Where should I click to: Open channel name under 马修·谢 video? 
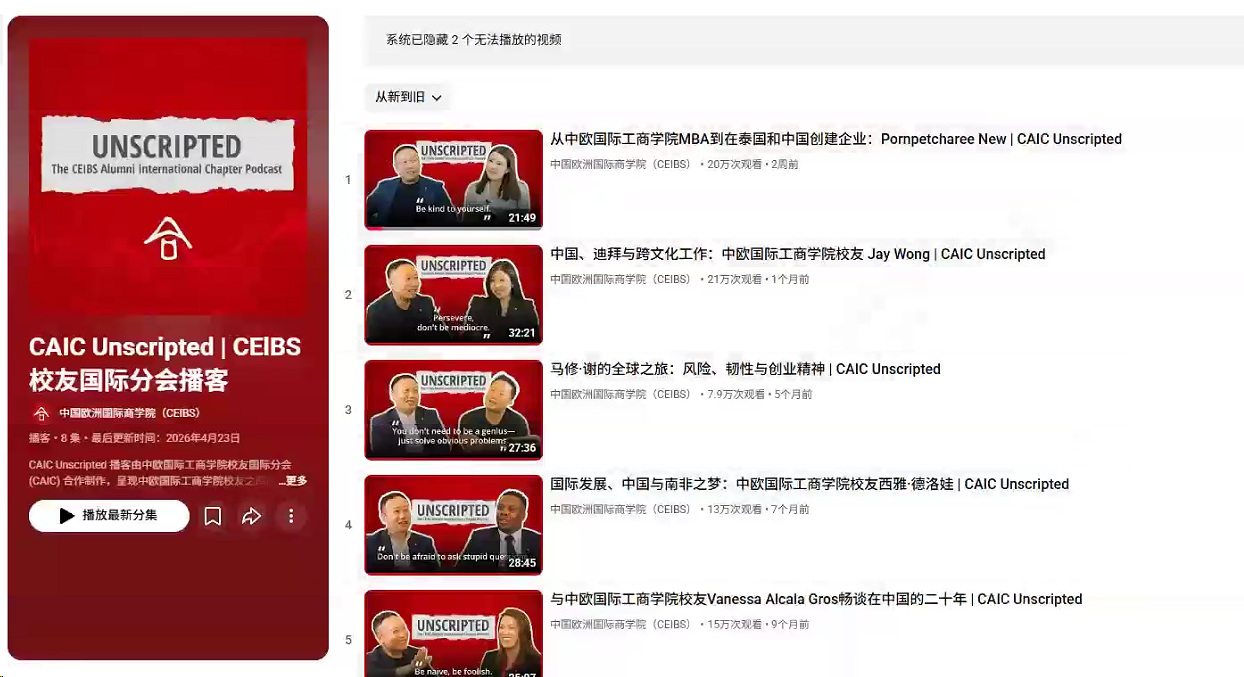click(620, 394)
